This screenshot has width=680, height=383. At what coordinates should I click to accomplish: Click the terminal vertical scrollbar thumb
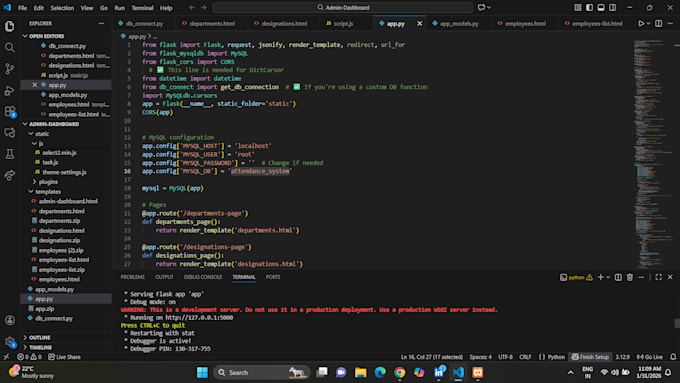coord(677,323)
